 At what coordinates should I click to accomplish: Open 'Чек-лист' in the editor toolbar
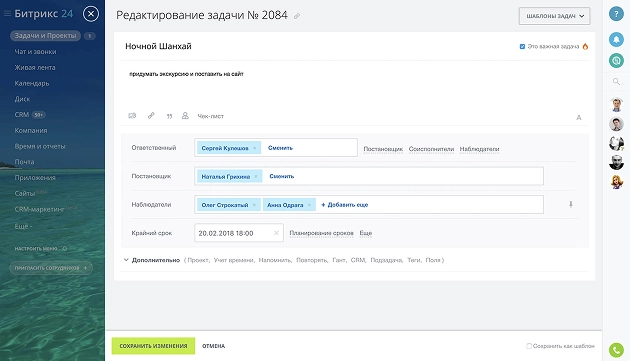(211, 116)
